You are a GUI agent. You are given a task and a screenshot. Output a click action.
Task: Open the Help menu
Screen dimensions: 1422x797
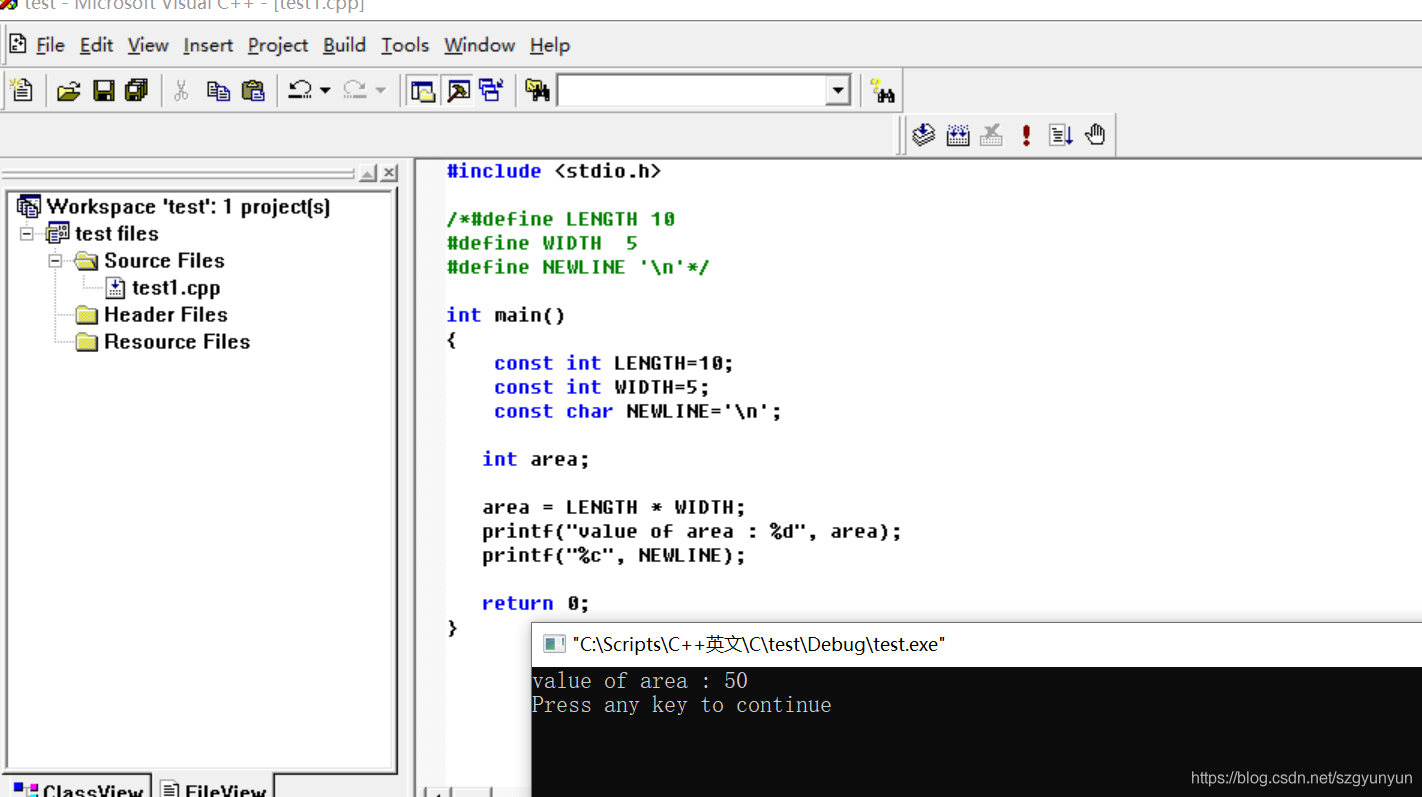[x=550, y=45]
